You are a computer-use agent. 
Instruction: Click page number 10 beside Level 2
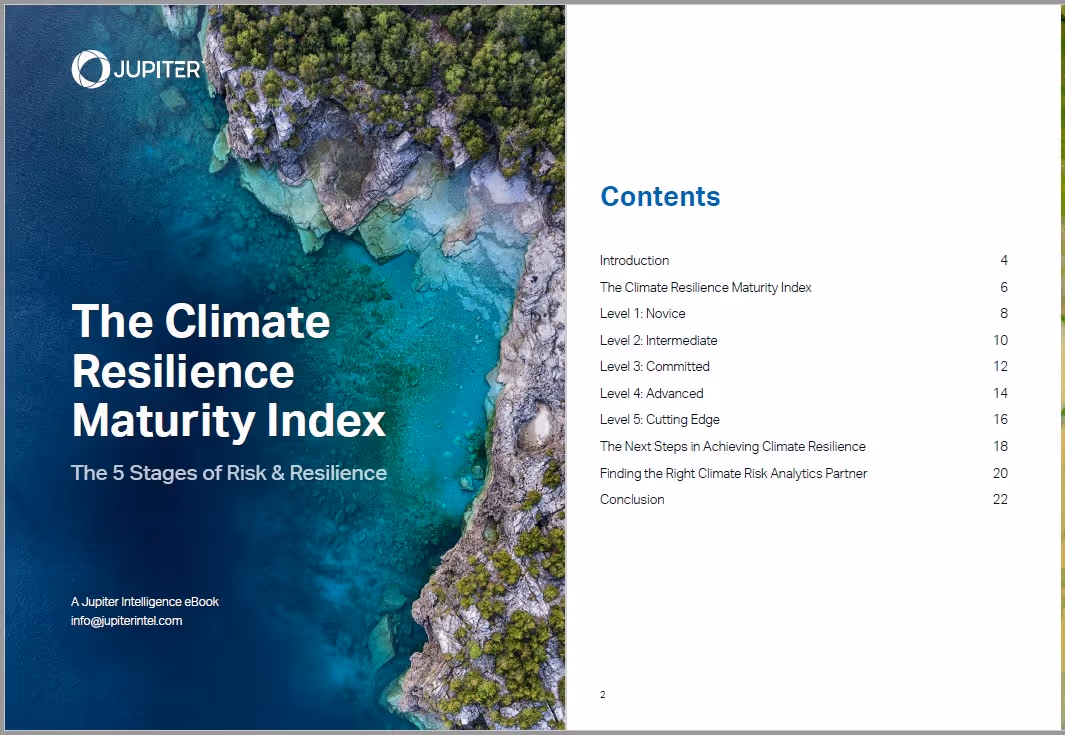tap(1000, 340)
